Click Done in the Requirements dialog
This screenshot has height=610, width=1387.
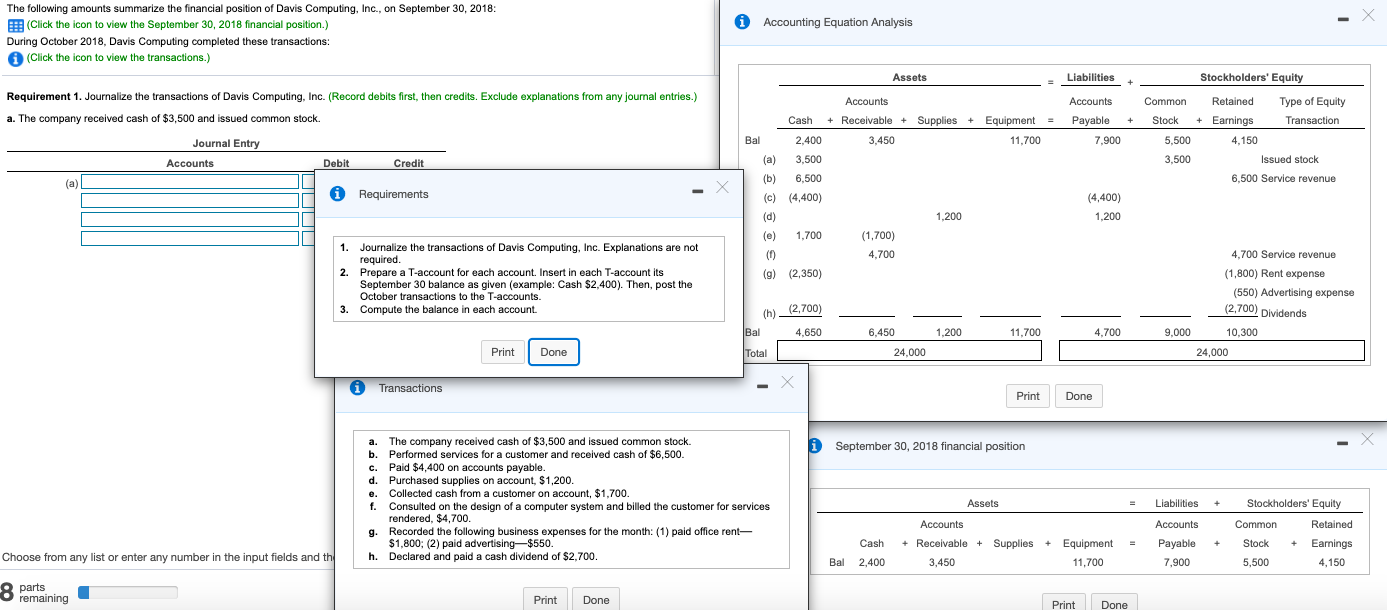pos(553,351)
